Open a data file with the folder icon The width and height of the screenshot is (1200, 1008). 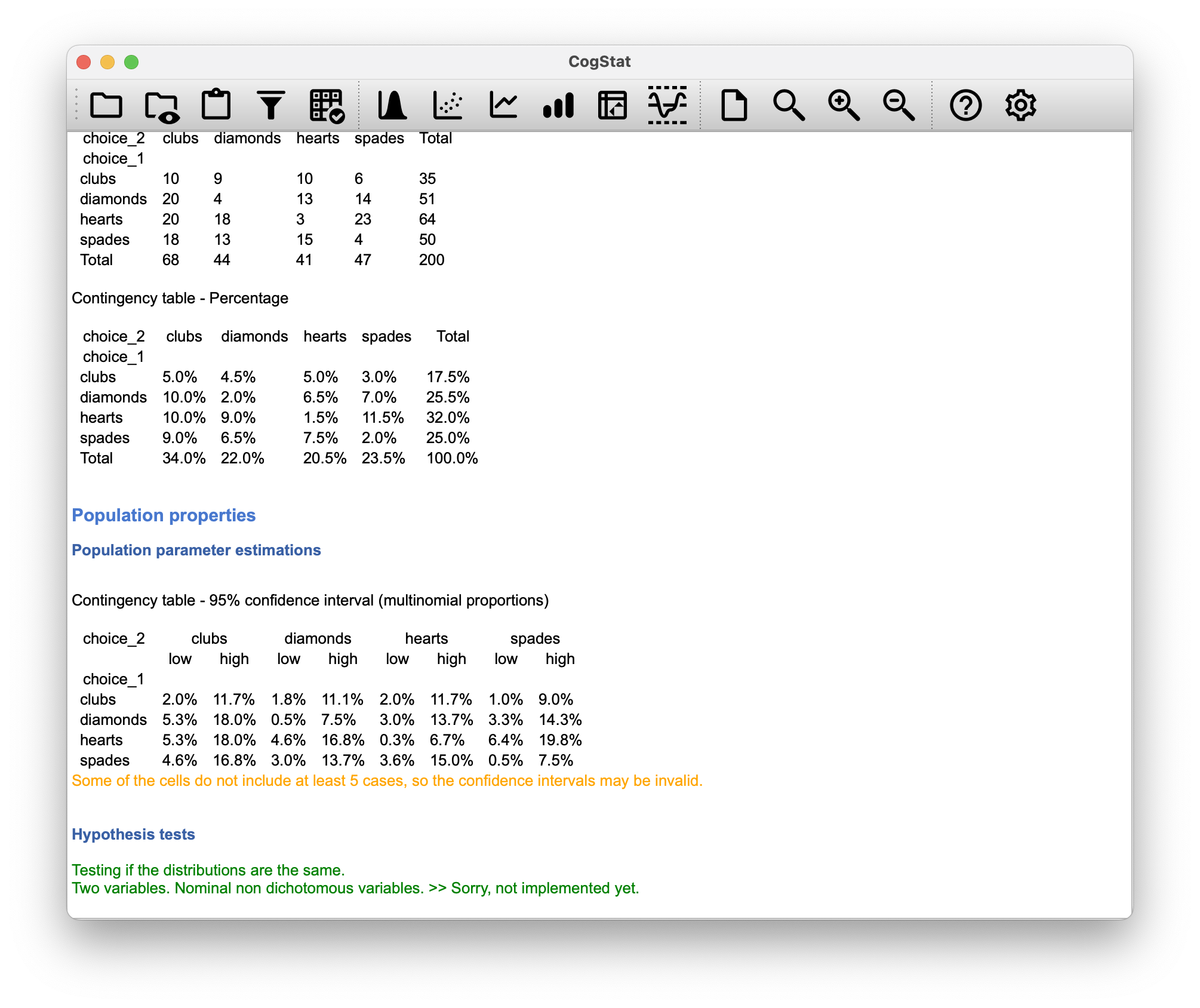106,106
